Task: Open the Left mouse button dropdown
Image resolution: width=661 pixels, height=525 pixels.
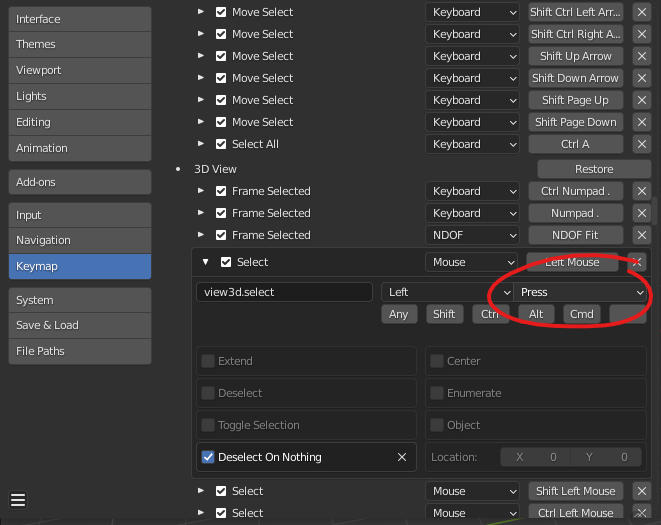Action: [x=447, y=292]
